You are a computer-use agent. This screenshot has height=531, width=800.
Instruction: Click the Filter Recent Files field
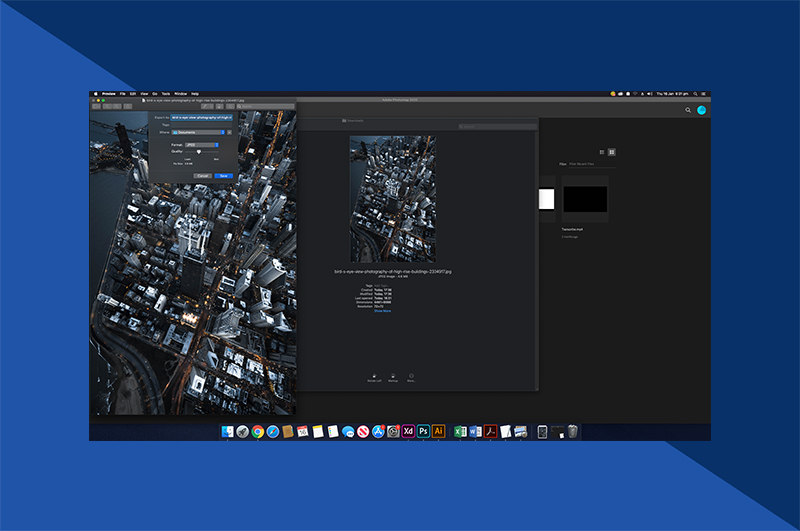[x=592, y=164]
